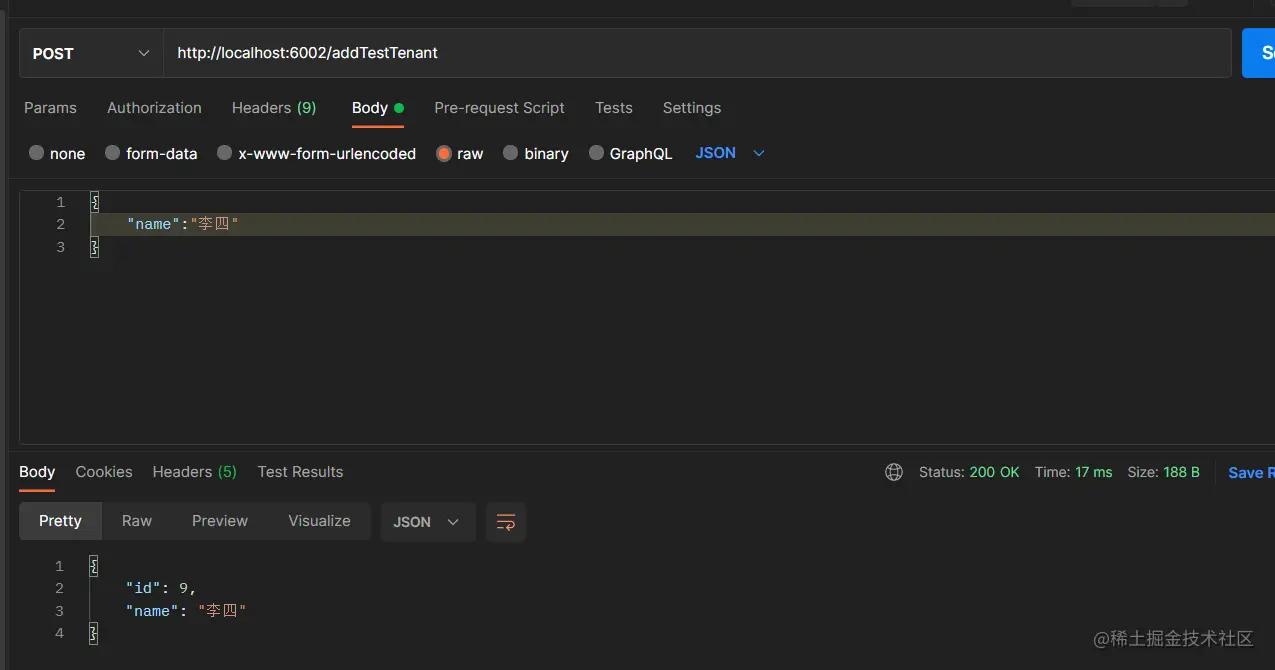The image size is (1275, 670).
Task: Click the globe network icon
Action: (x=894, y=472)
